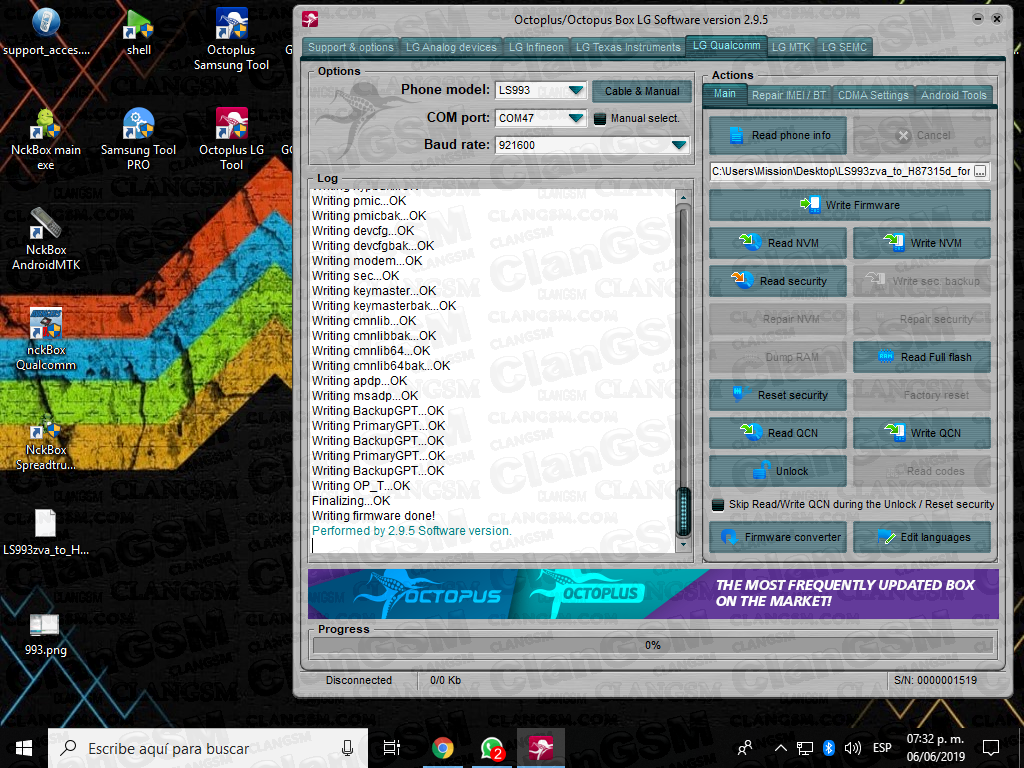The width and height of the screenshot is (1024, 768).
Task: Click the firmware file path field
Action: [841, 171]
